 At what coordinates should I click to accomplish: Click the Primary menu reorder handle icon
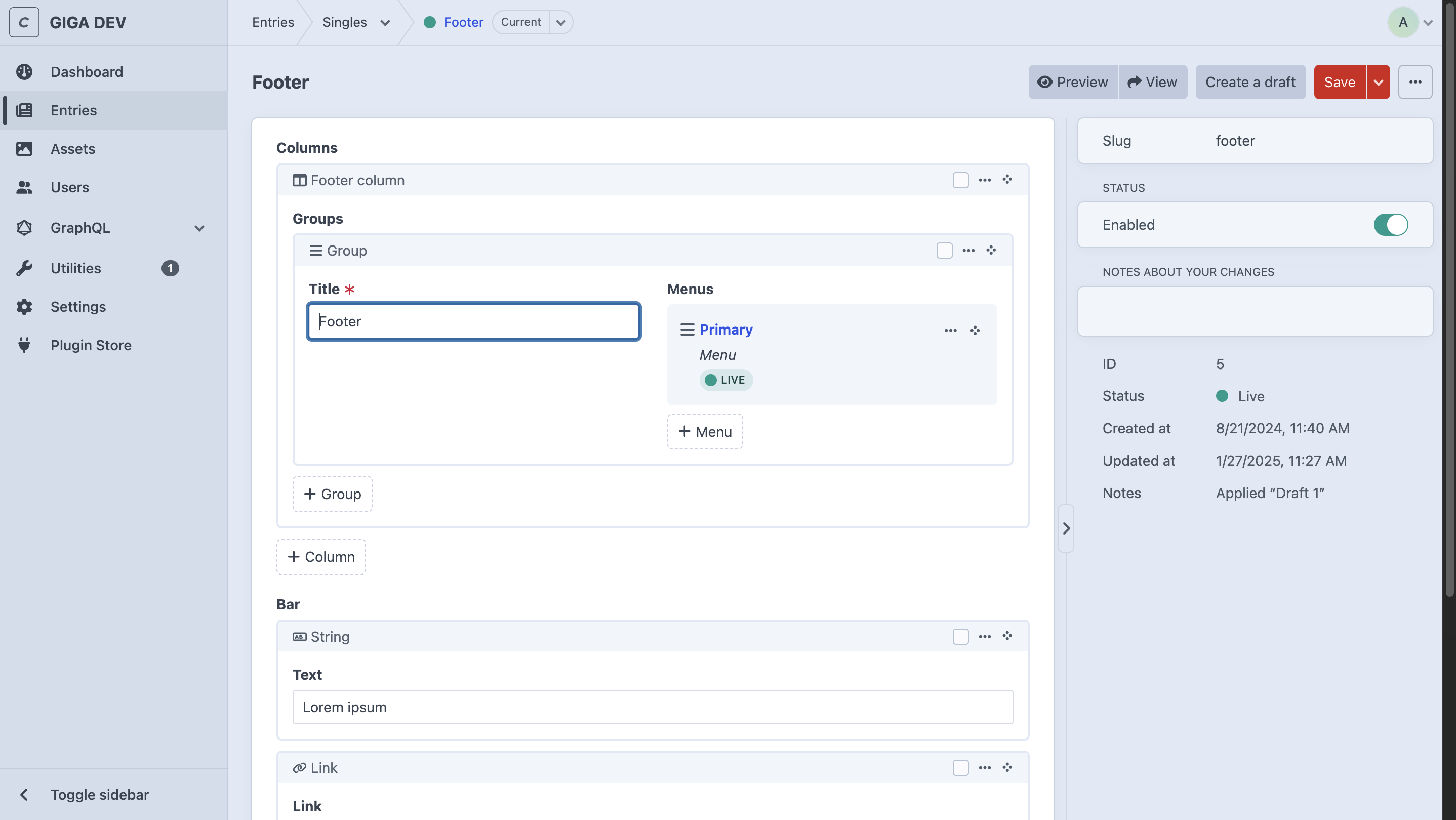[975, 330]
